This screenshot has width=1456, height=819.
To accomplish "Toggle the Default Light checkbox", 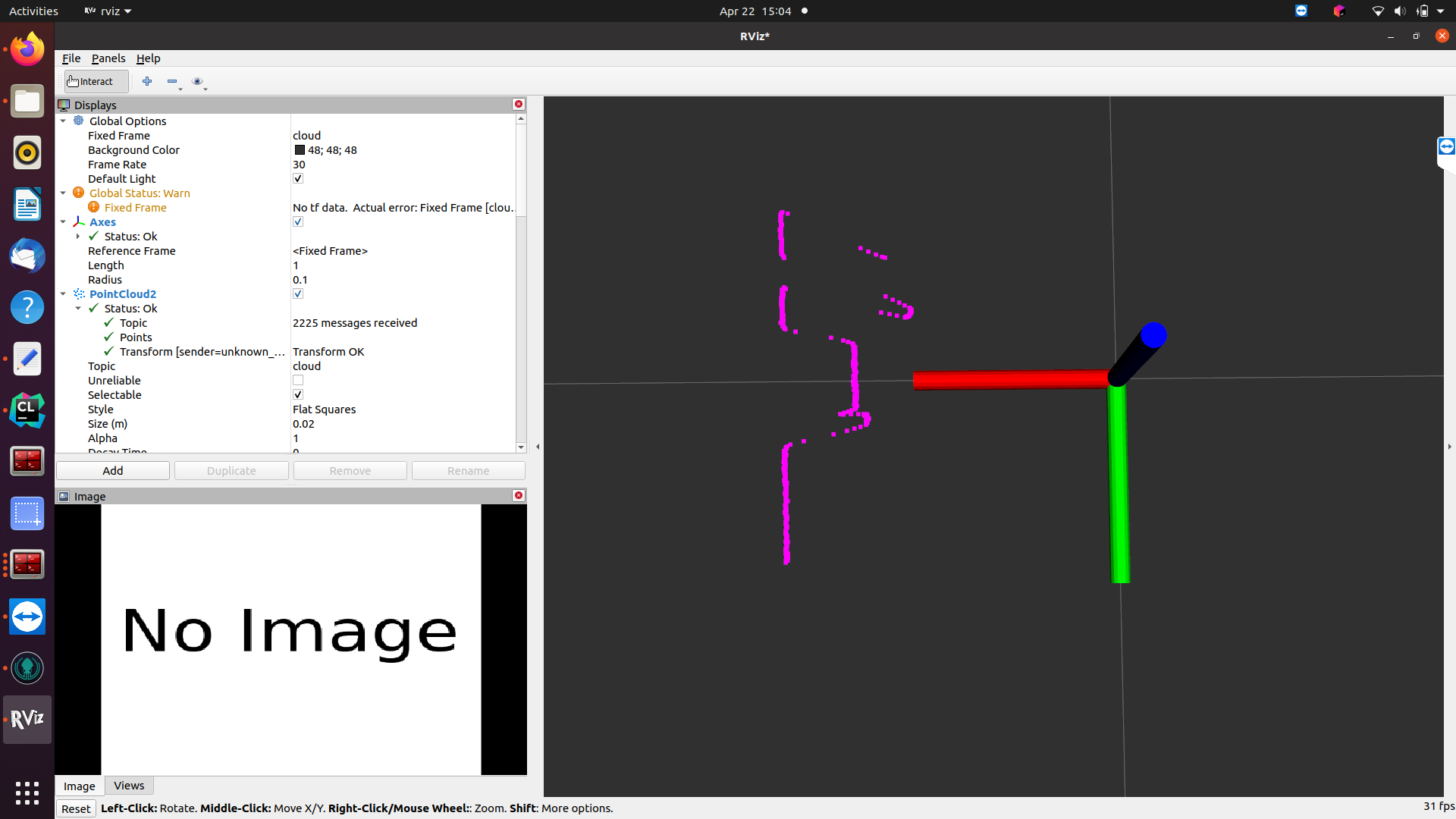I will [297, 178].
